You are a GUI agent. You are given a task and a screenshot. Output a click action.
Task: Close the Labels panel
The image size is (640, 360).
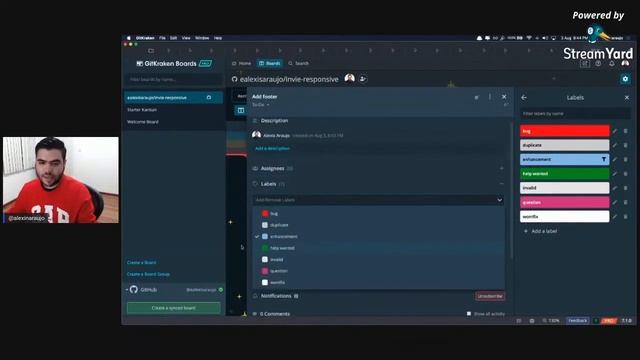pos(627,98)
